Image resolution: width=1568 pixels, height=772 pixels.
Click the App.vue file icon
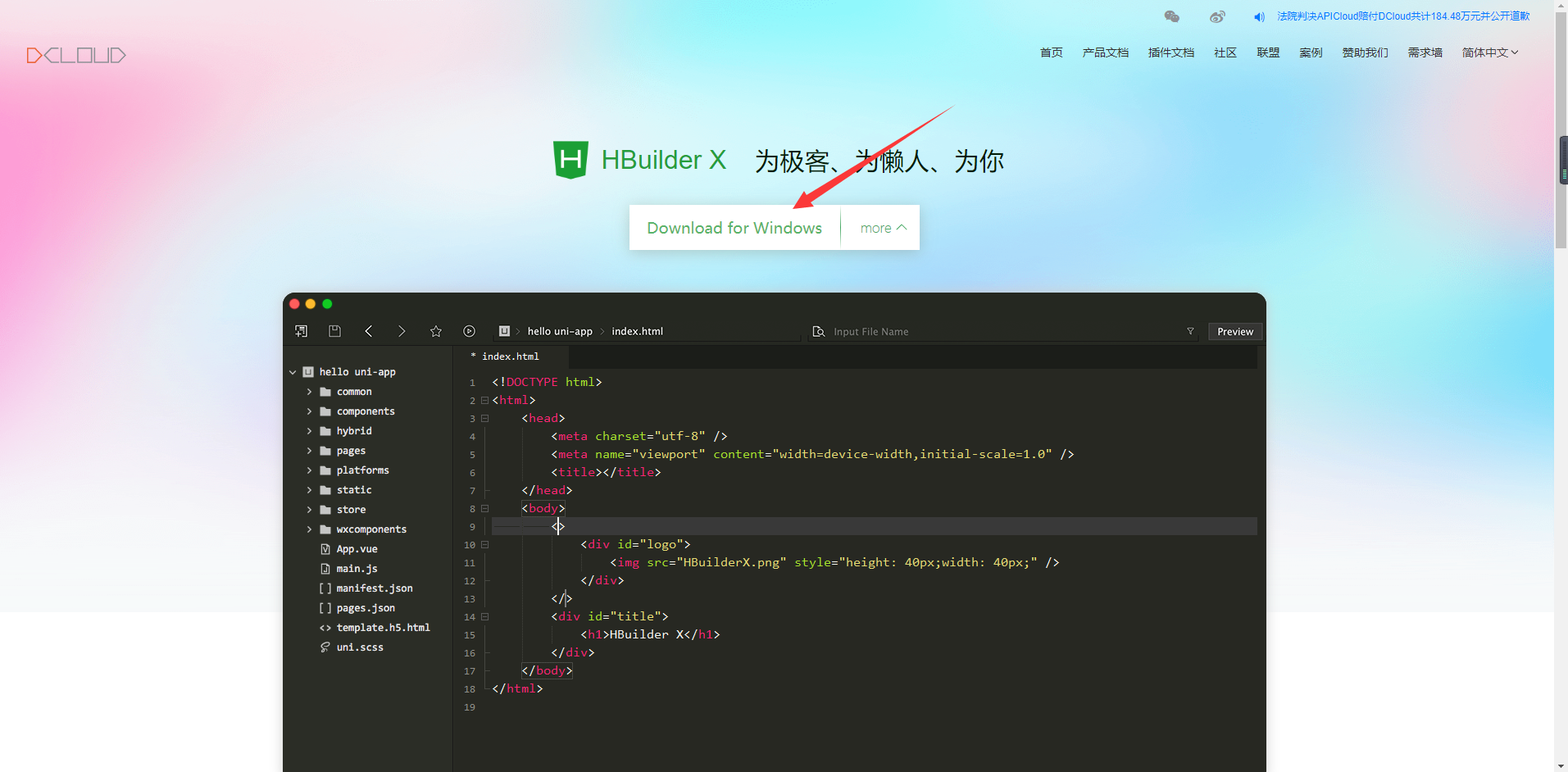(325, 549)
